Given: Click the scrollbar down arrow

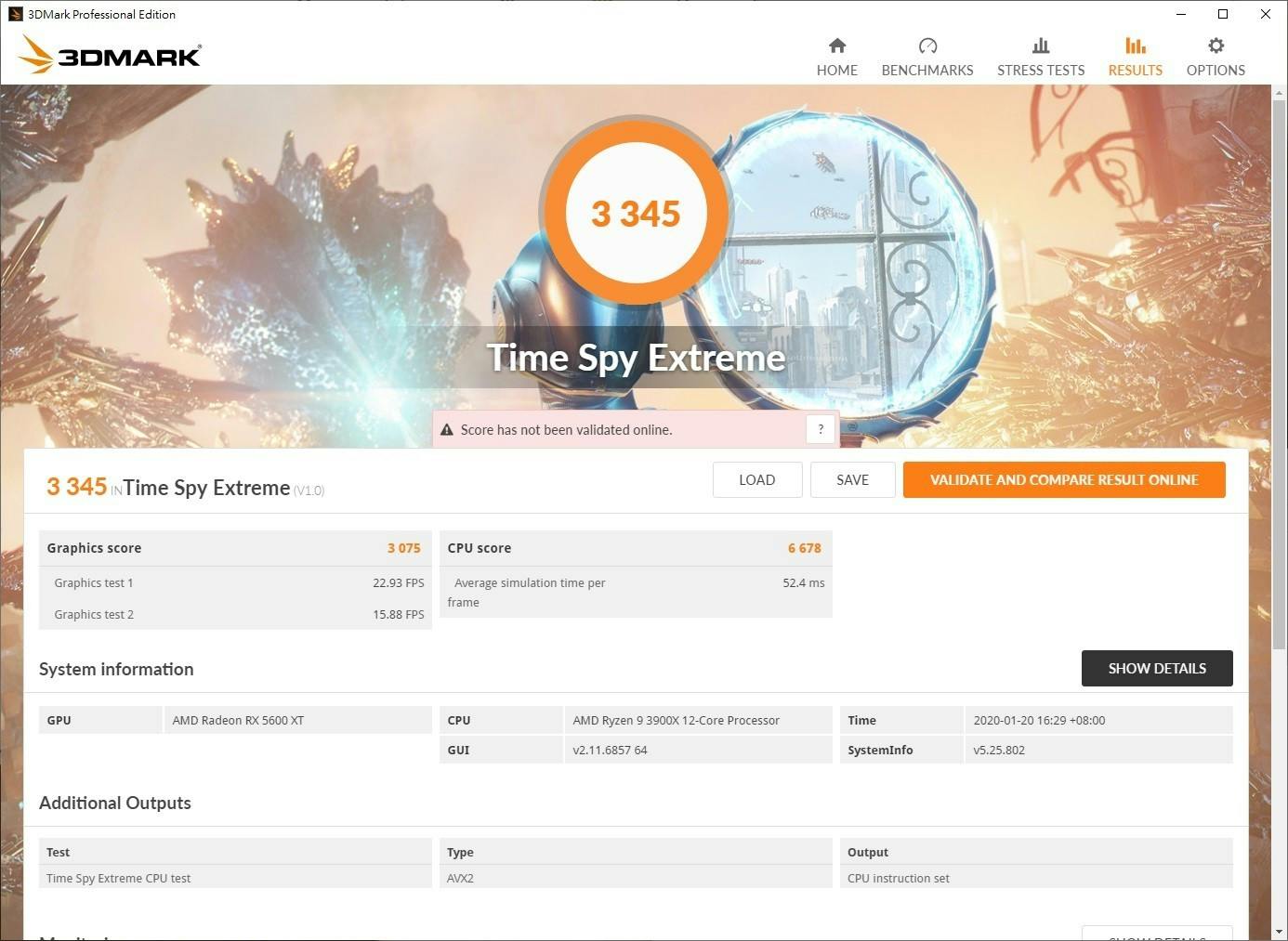Looking at the screenshot, I should coord(1280,931).
